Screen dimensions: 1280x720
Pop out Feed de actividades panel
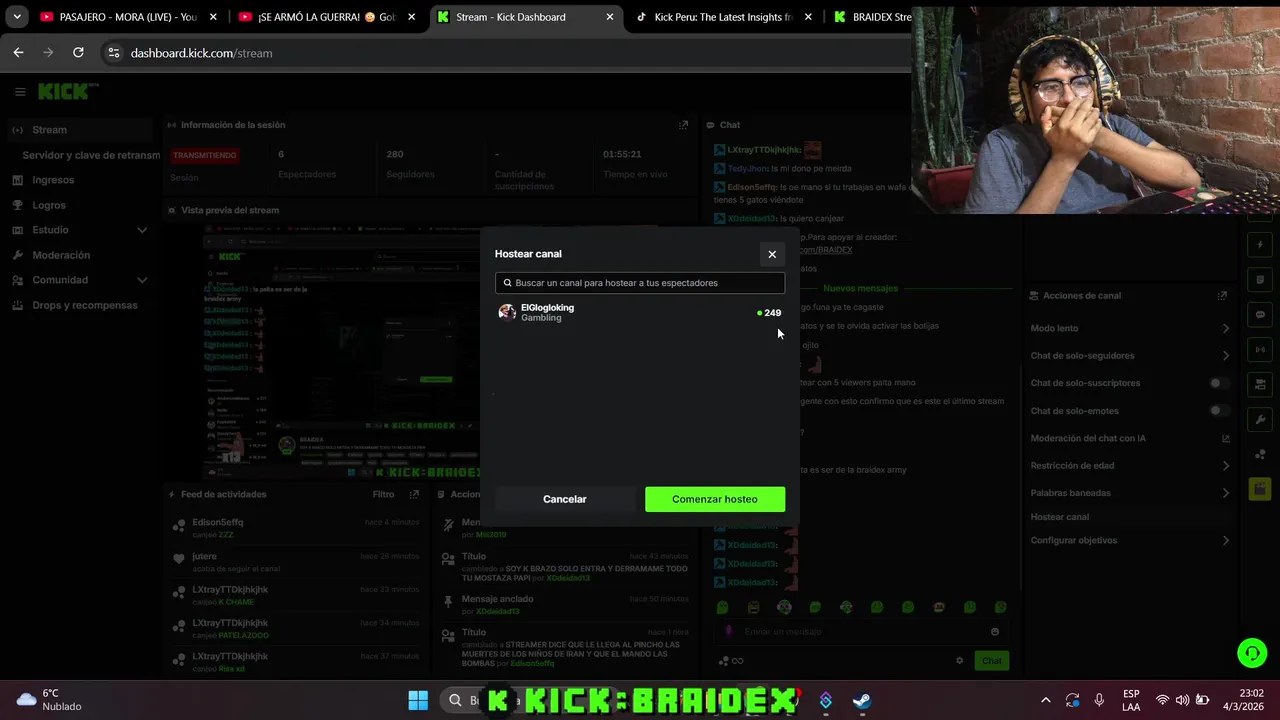(414, 494)
